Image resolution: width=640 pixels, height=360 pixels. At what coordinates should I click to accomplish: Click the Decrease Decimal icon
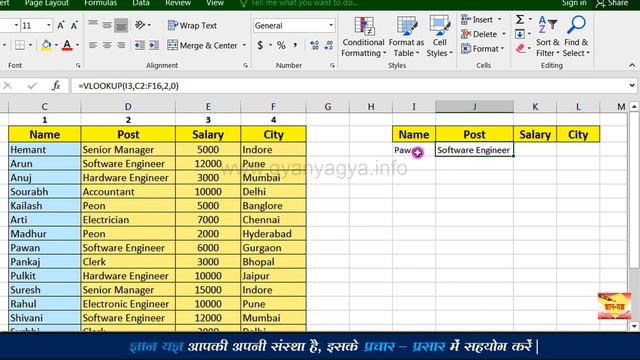click(329, 45)
